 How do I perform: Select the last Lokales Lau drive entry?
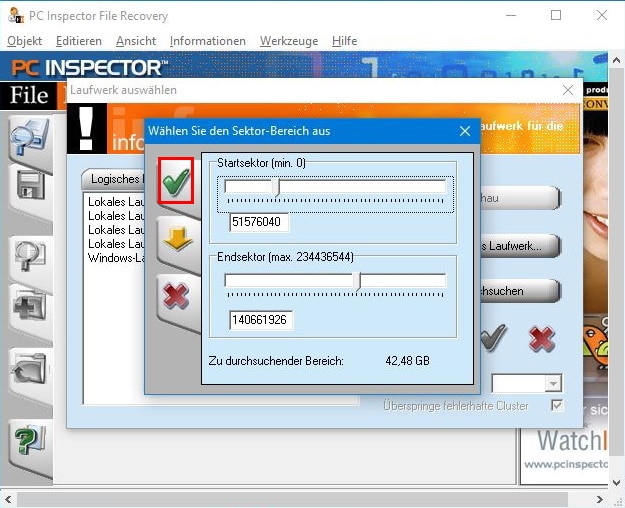click(116, 244)
